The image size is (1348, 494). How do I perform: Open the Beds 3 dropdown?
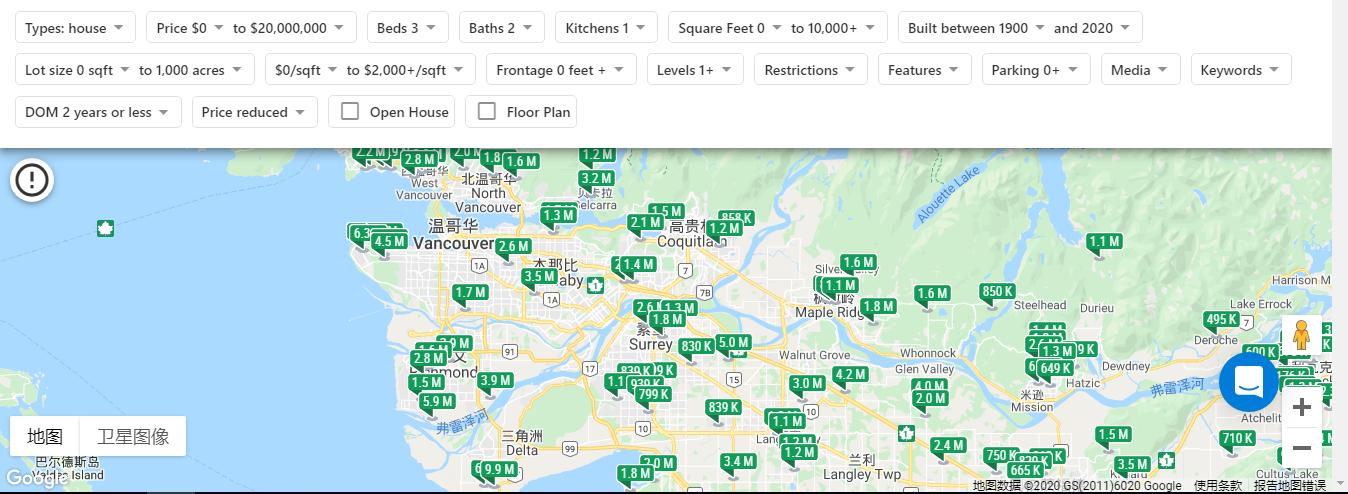tap(407, 28)
